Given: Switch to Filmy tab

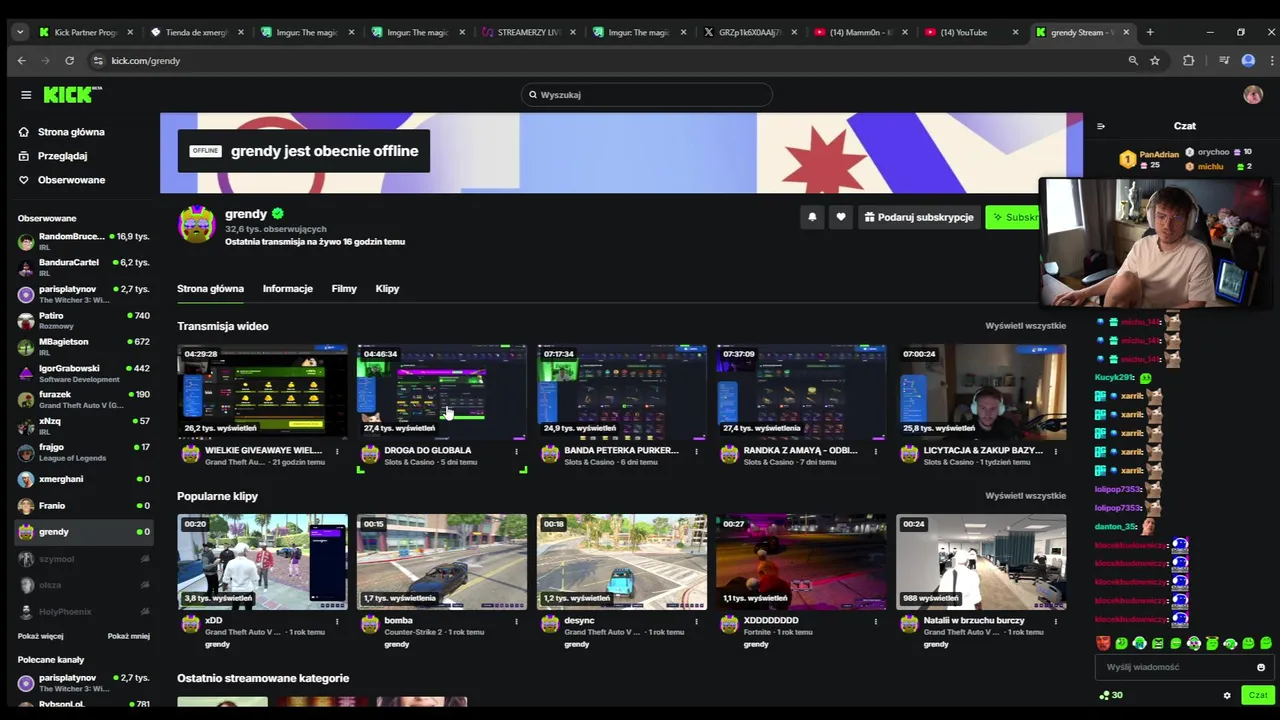Looking at the screenshot, I should pos(344,289).
